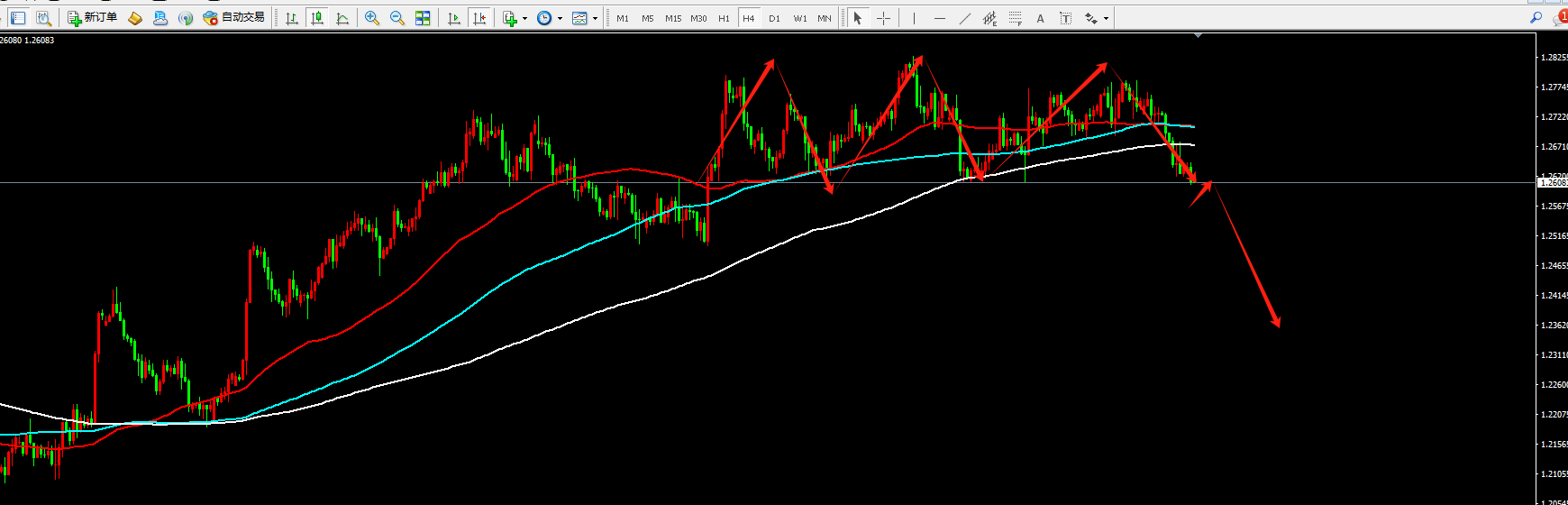Switch chart to candlestick mode
The width and height of the screenshot is (1568, 505).
pyautogui.click(x=316, y=18)
